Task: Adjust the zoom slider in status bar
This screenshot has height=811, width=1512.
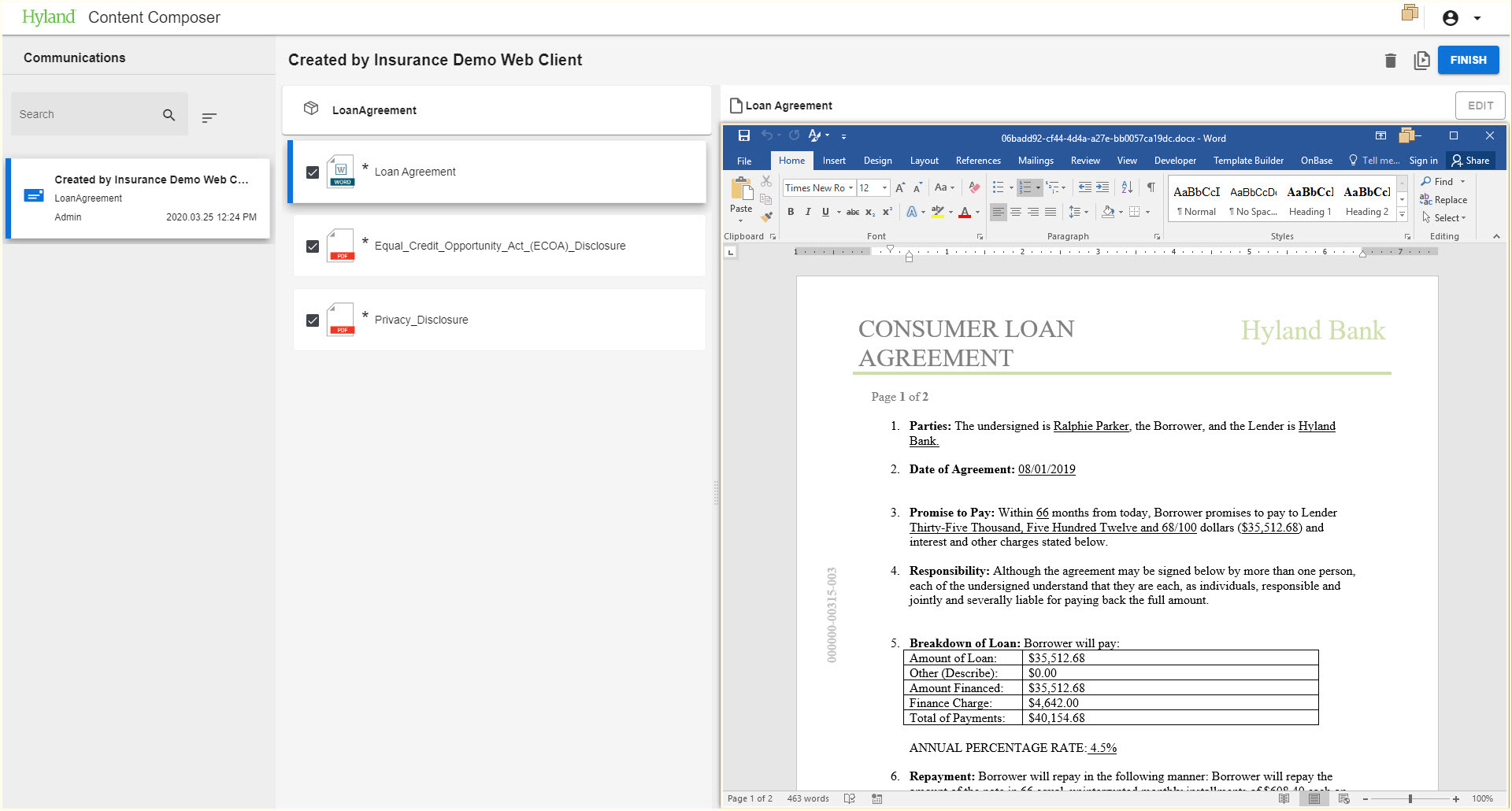Action: [1410, 798]
